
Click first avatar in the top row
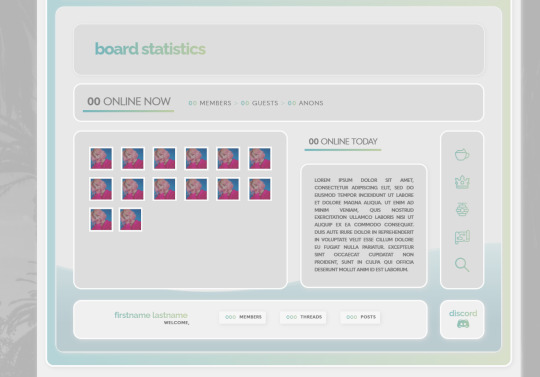tap(101, 158)
